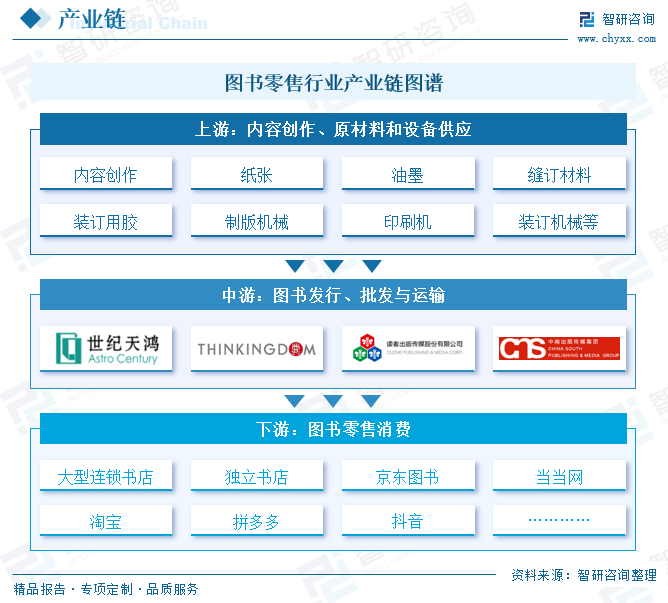Select the 拼多多 box

tap(257, 520)
